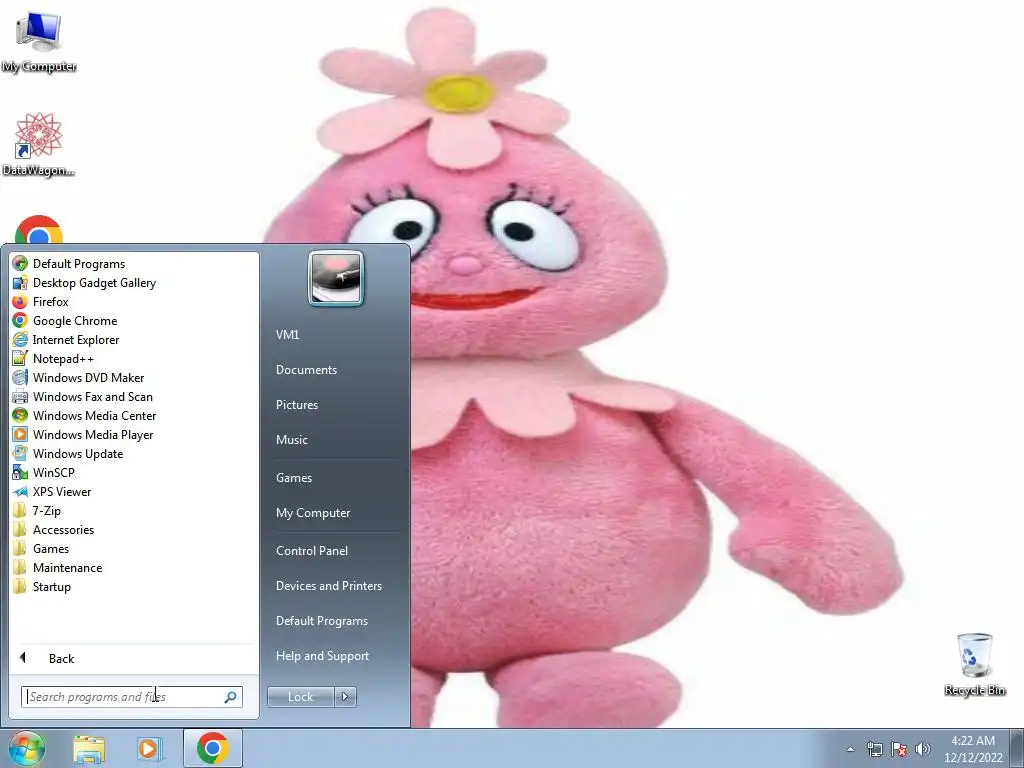Click the volume speaker tray icon

[923, 749]
